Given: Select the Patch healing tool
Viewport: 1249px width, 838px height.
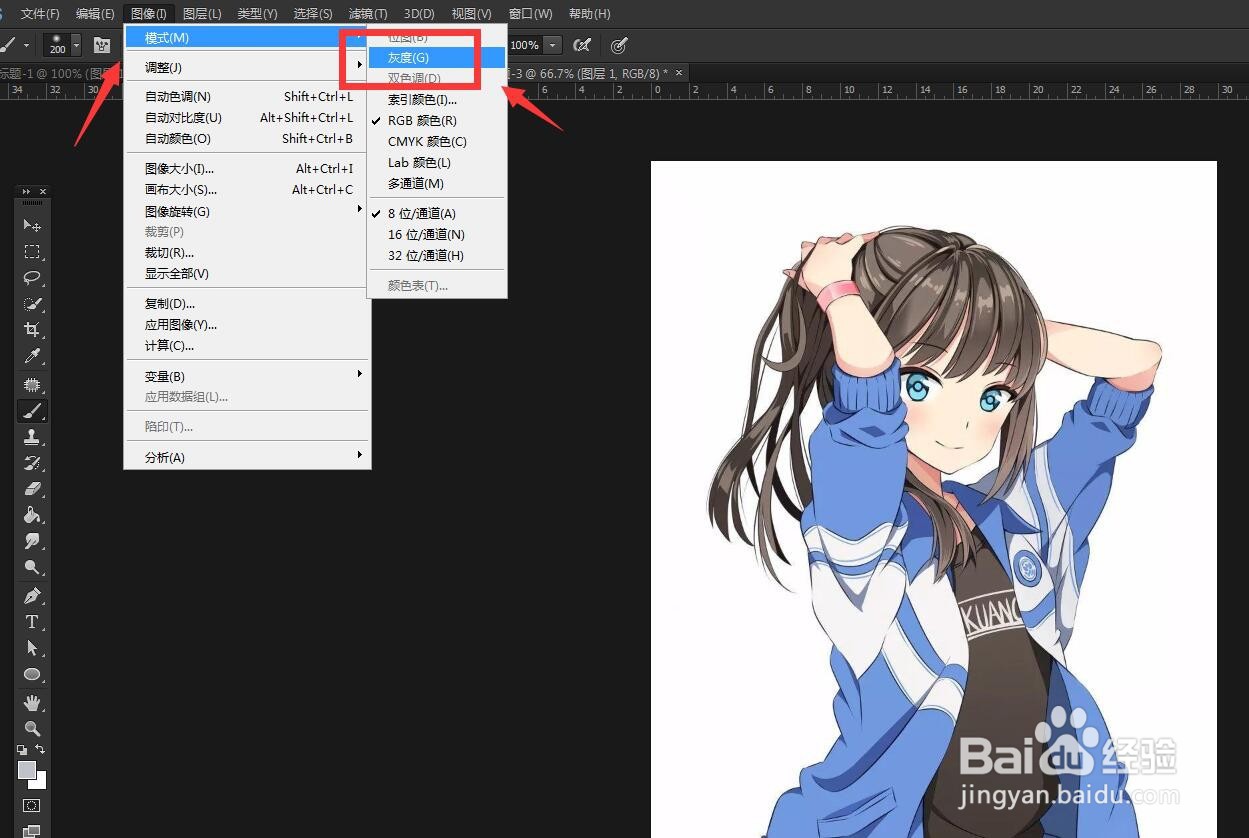Looking at the screenshot, I should pos(32,385).
